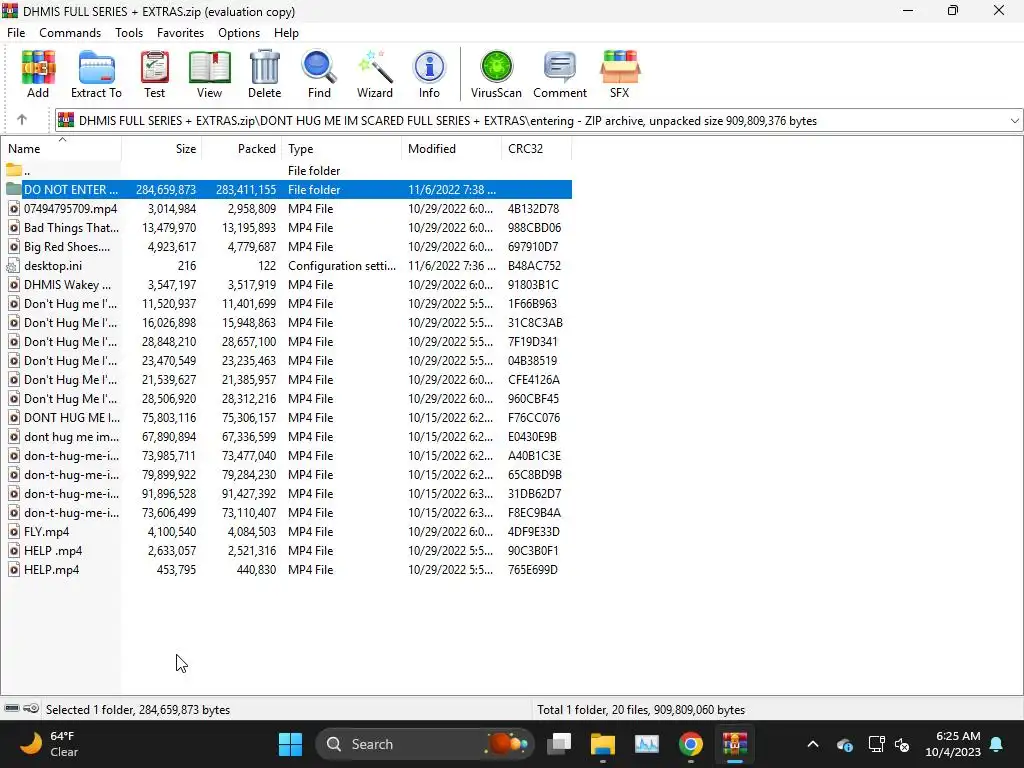Open File Explorer from the taskbar
1024x768 pixels.
coord(603,744)
